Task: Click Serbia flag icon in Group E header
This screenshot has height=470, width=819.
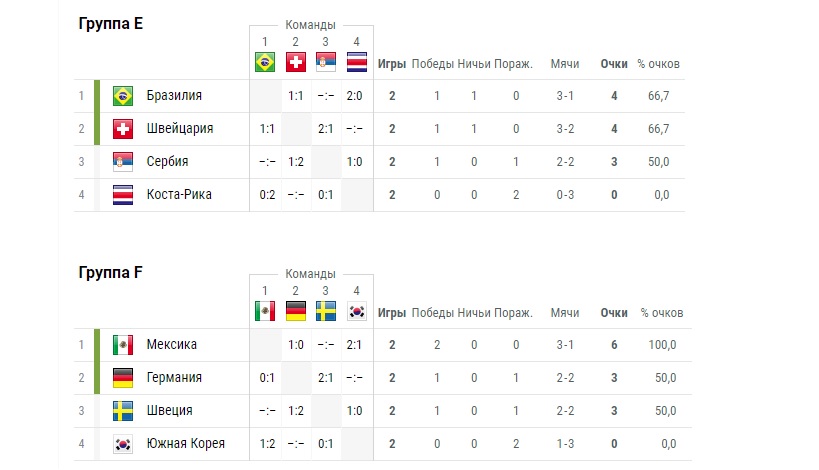Action: coord(326,62)
